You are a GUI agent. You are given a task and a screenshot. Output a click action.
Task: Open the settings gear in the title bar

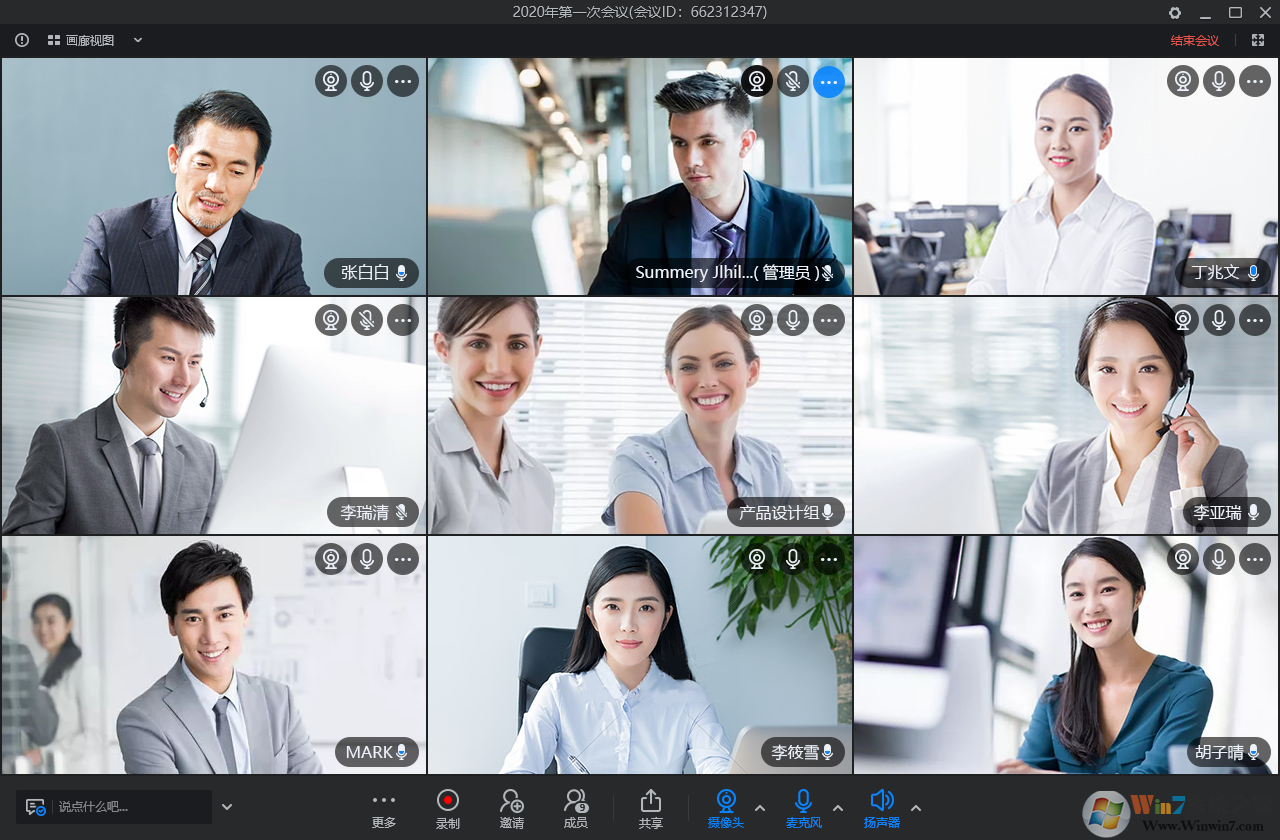(x=1174, y=13)
